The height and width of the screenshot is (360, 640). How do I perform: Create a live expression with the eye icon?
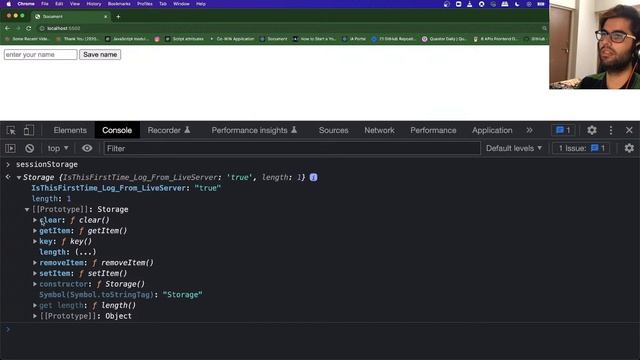(87, 148)
